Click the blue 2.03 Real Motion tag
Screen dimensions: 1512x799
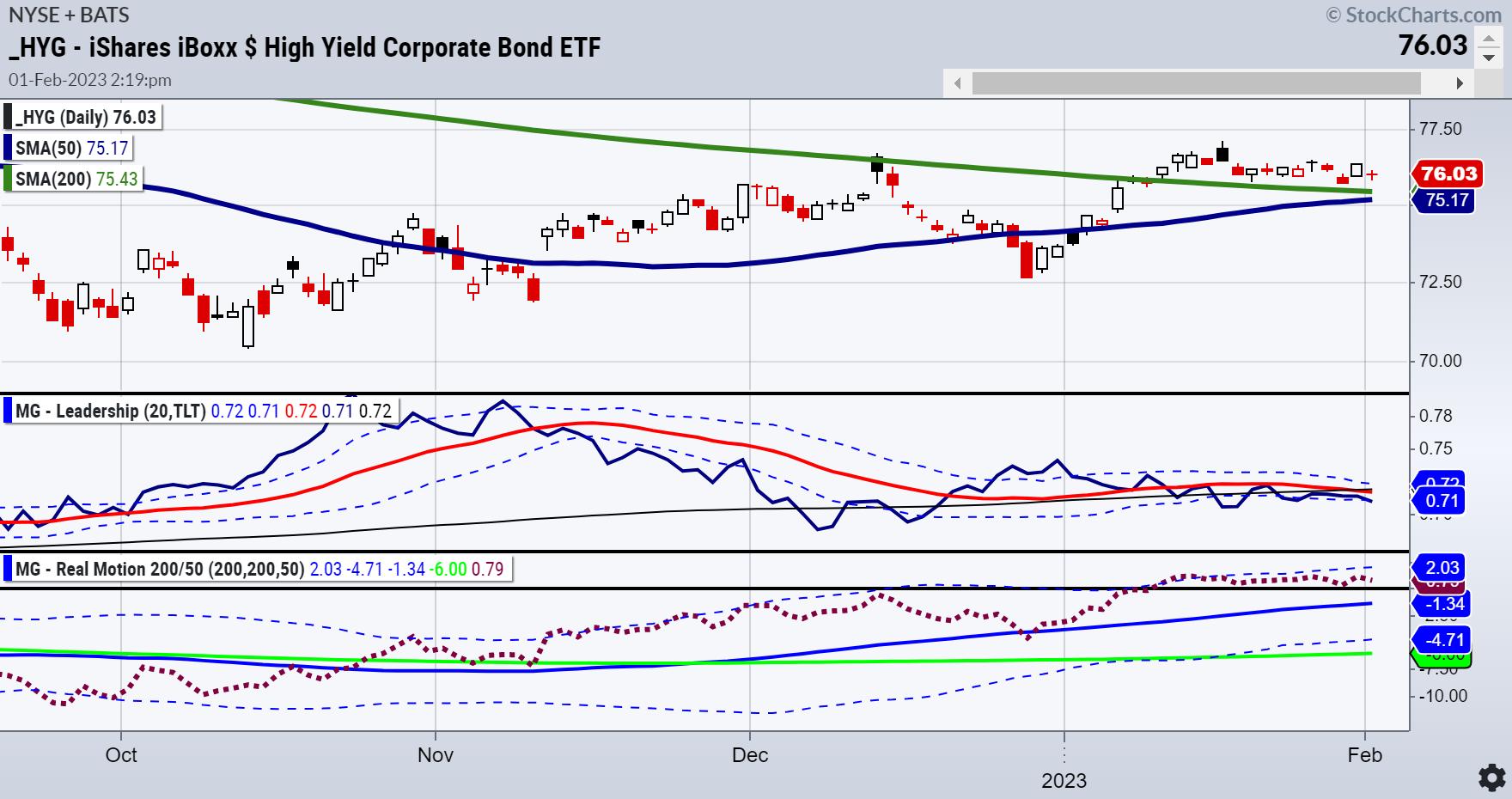[1442, 568]
